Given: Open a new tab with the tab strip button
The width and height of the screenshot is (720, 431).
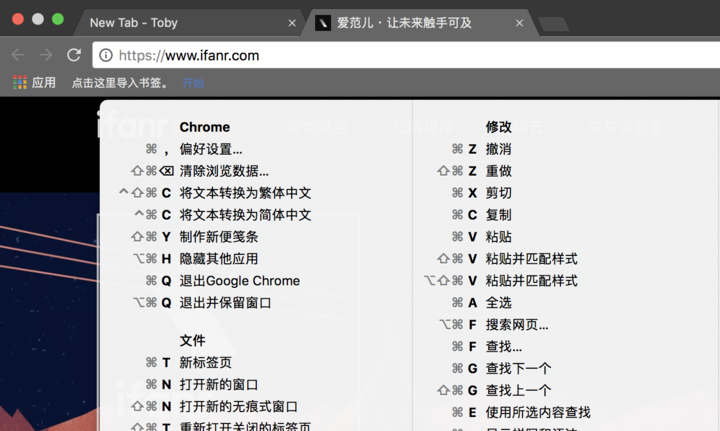Looking at the screenshot, I should [x=554, y=24].
